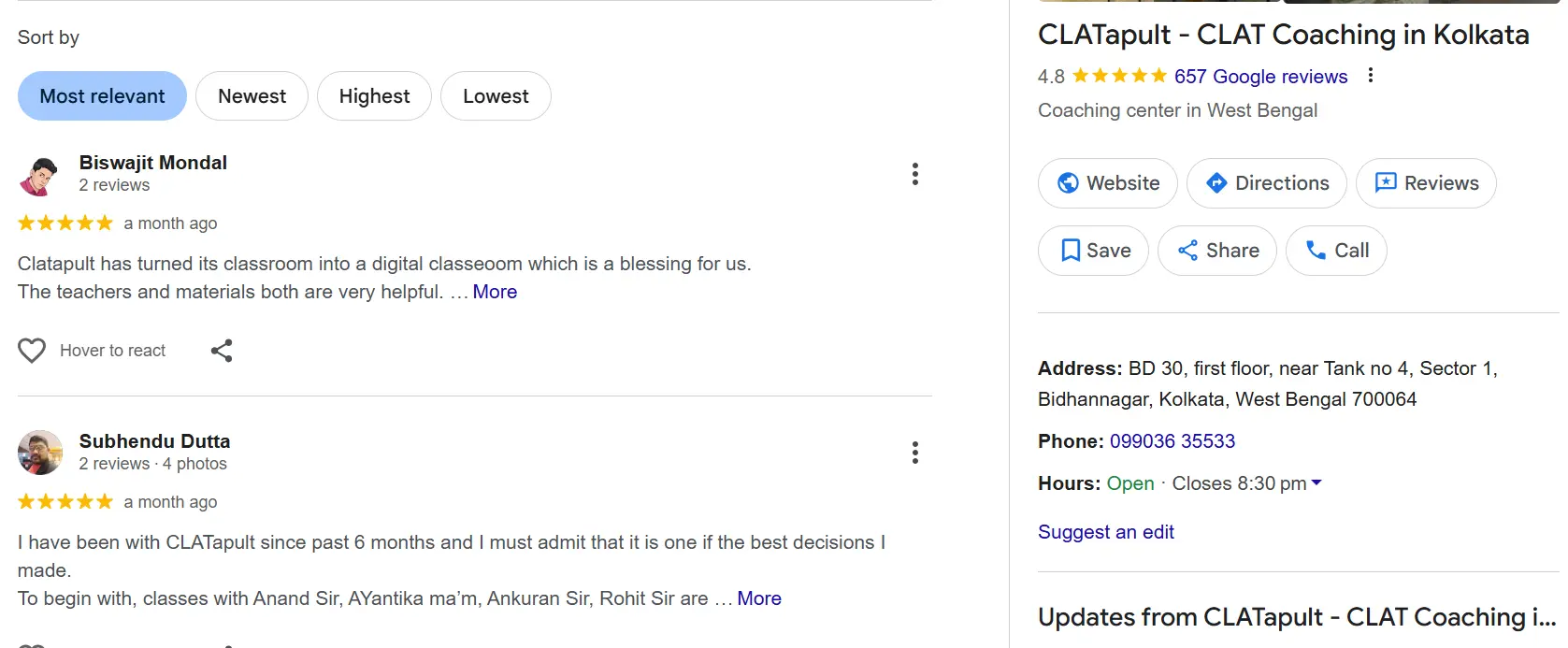Expand Subhendu Dutta's review via More
The width and height of the screenshot is (1568, 648).
pyautogui.click(x=758, y=598)
